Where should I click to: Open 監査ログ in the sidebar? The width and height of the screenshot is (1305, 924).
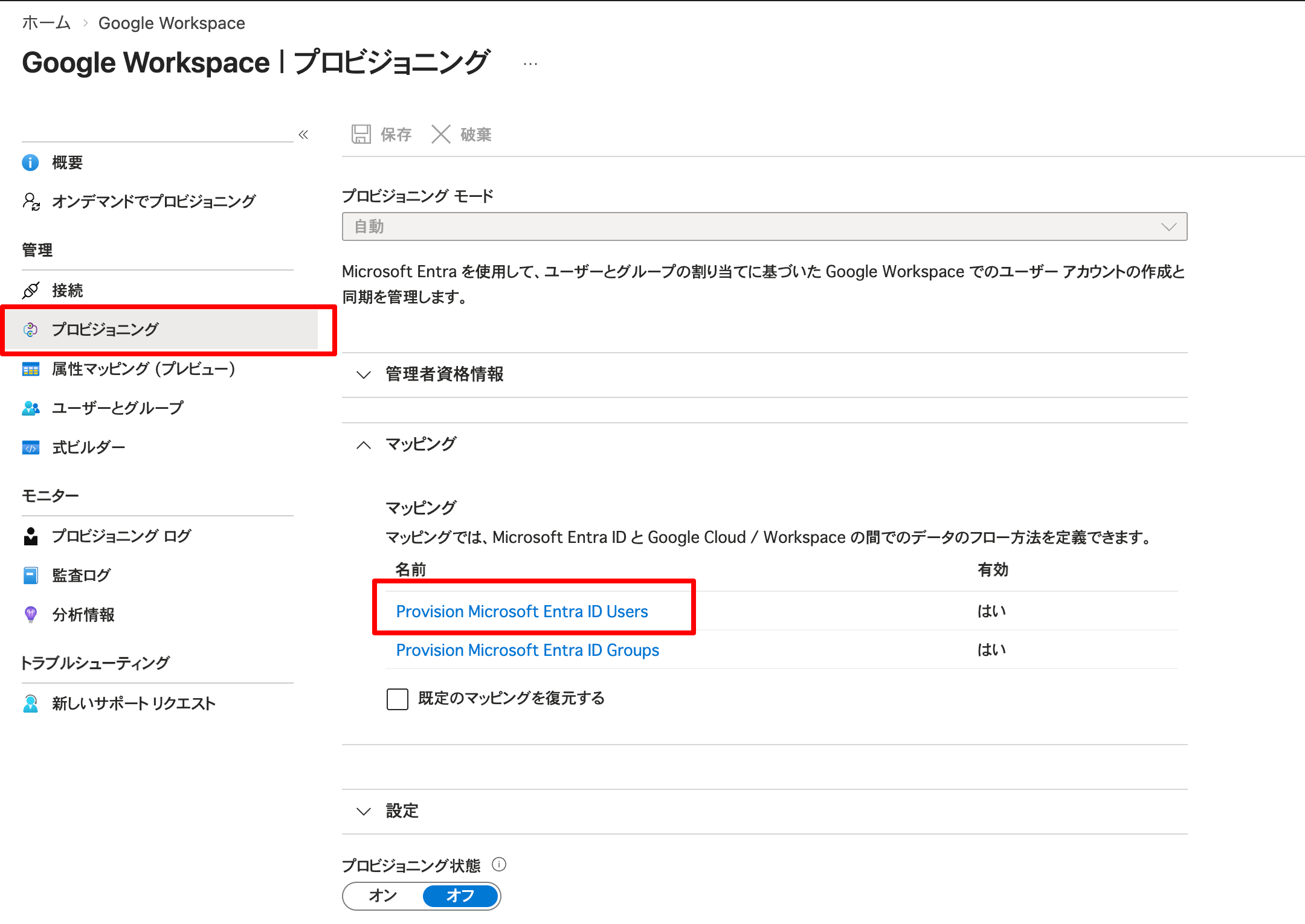click(x=81, y=575)
